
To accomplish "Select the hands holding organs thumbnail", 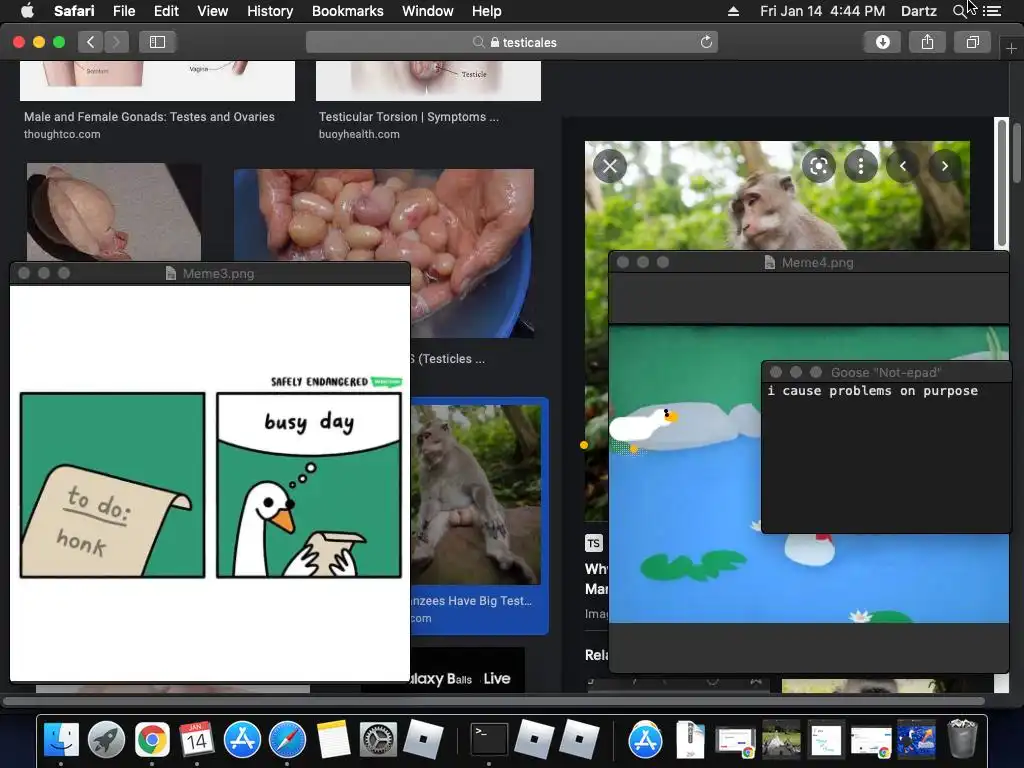I will (384, 216).
